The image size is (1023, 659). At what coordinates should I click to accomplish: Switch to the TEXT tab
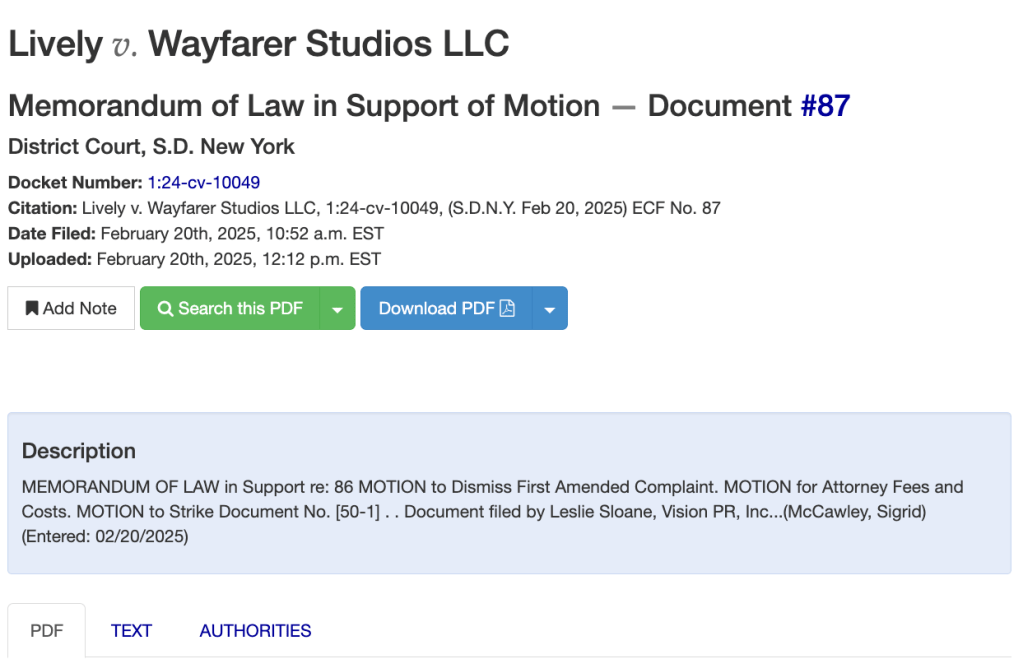[131, 631]
